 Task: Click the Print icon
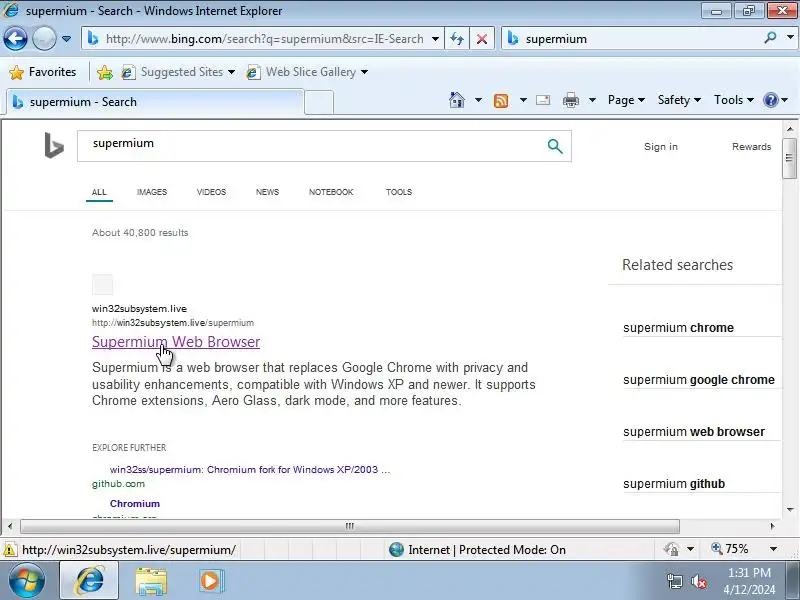tap(570, 100)
